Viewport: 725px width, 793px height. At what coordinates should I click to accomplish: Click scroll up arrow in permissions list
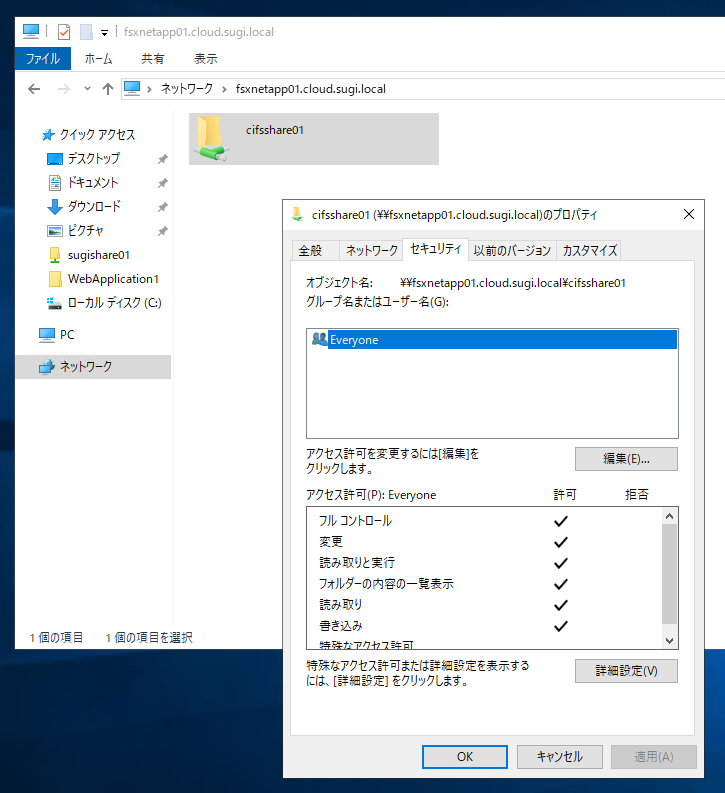coord(669,516)
